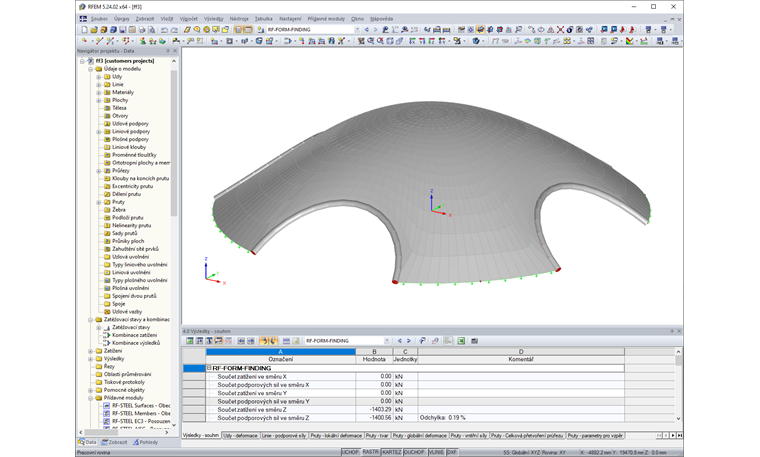Open the Přídavné moduly menu
Viewport: 760px width, 457px height.
pos(326,19)
